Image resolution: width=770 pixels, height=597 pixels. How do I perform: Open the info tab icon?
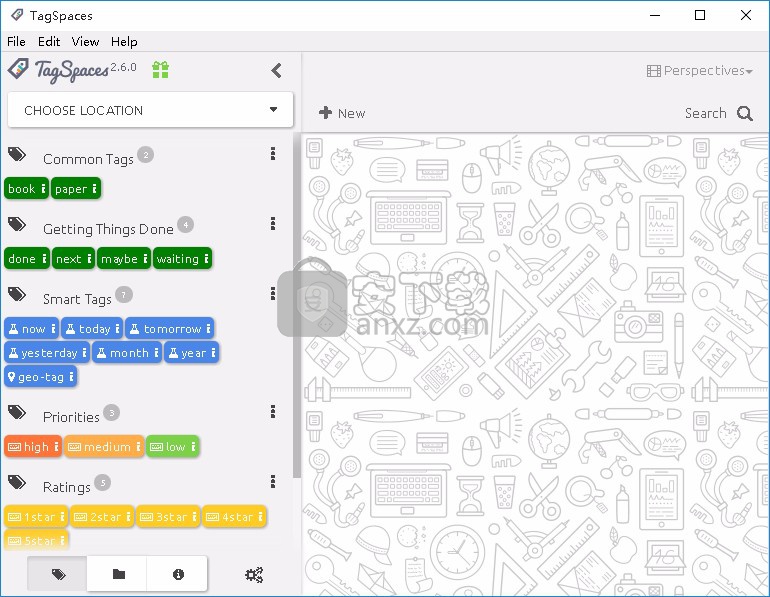click(178, 574)
